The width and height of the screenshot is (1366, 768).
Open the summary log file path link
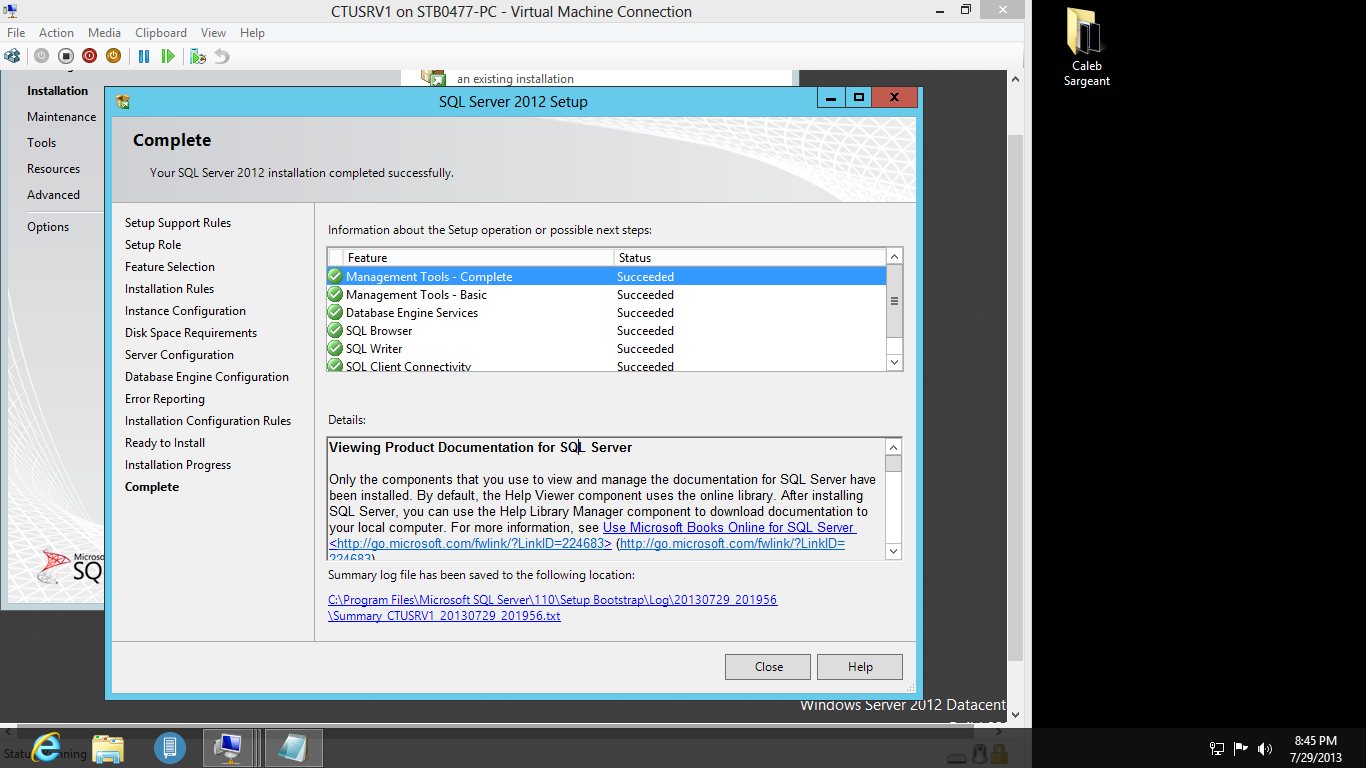click(552, 608)
